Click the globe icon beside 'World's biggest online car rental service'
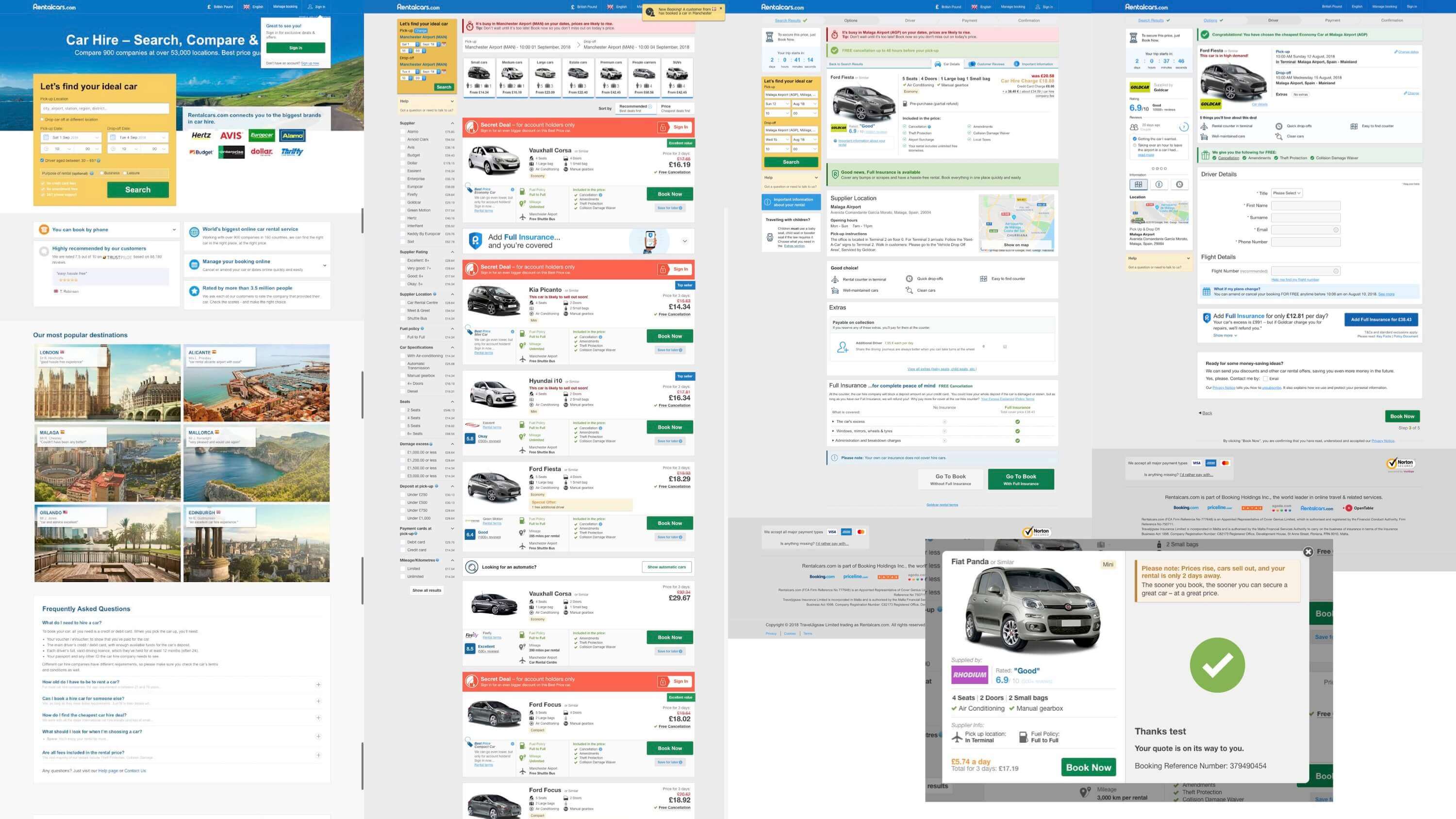This screenshot has width=1456, height=819. pyautogui.click(x=194, y=232)
